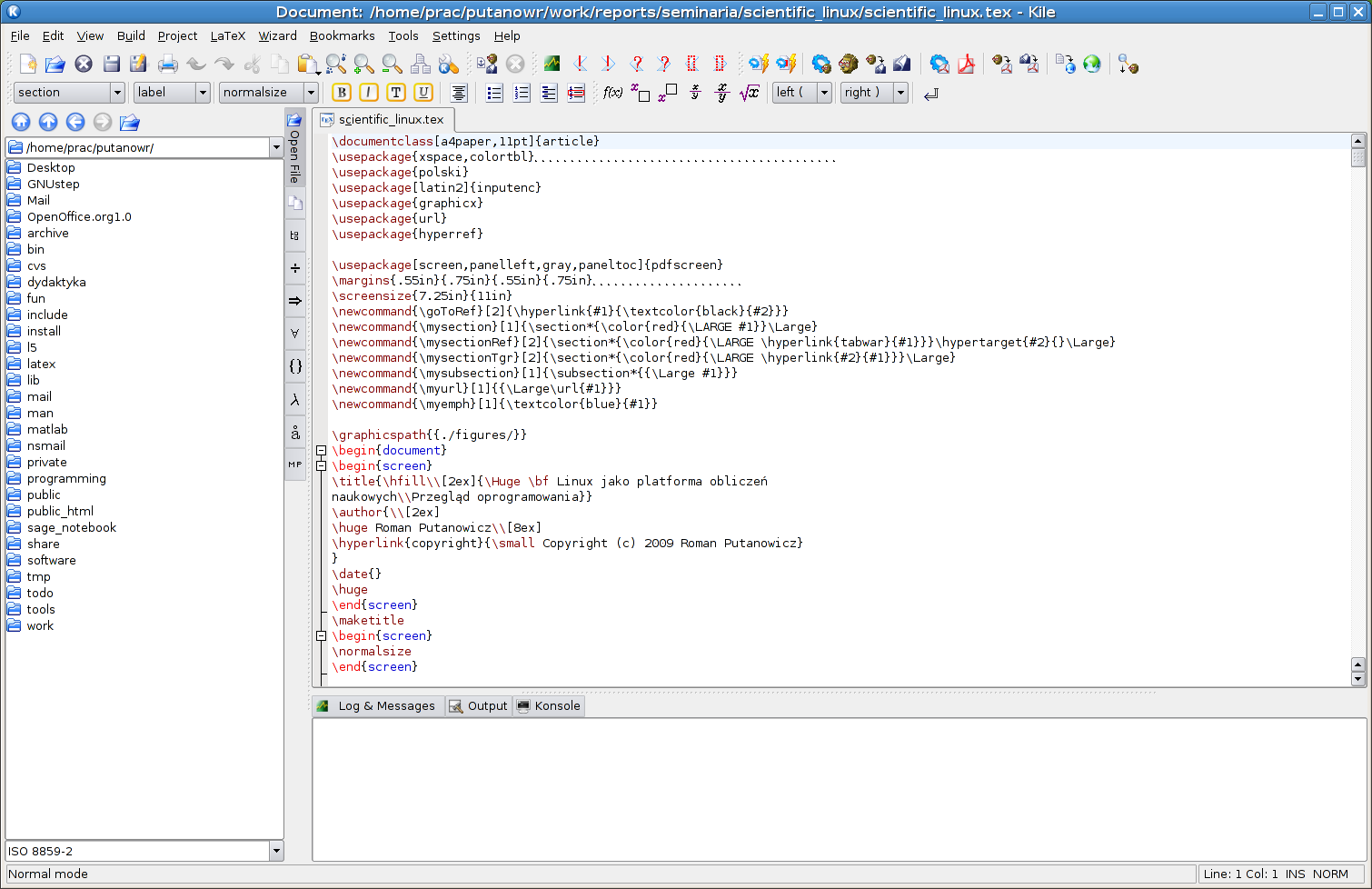View DVI output with the gnu icon
1372x889 pixels.
849,64
